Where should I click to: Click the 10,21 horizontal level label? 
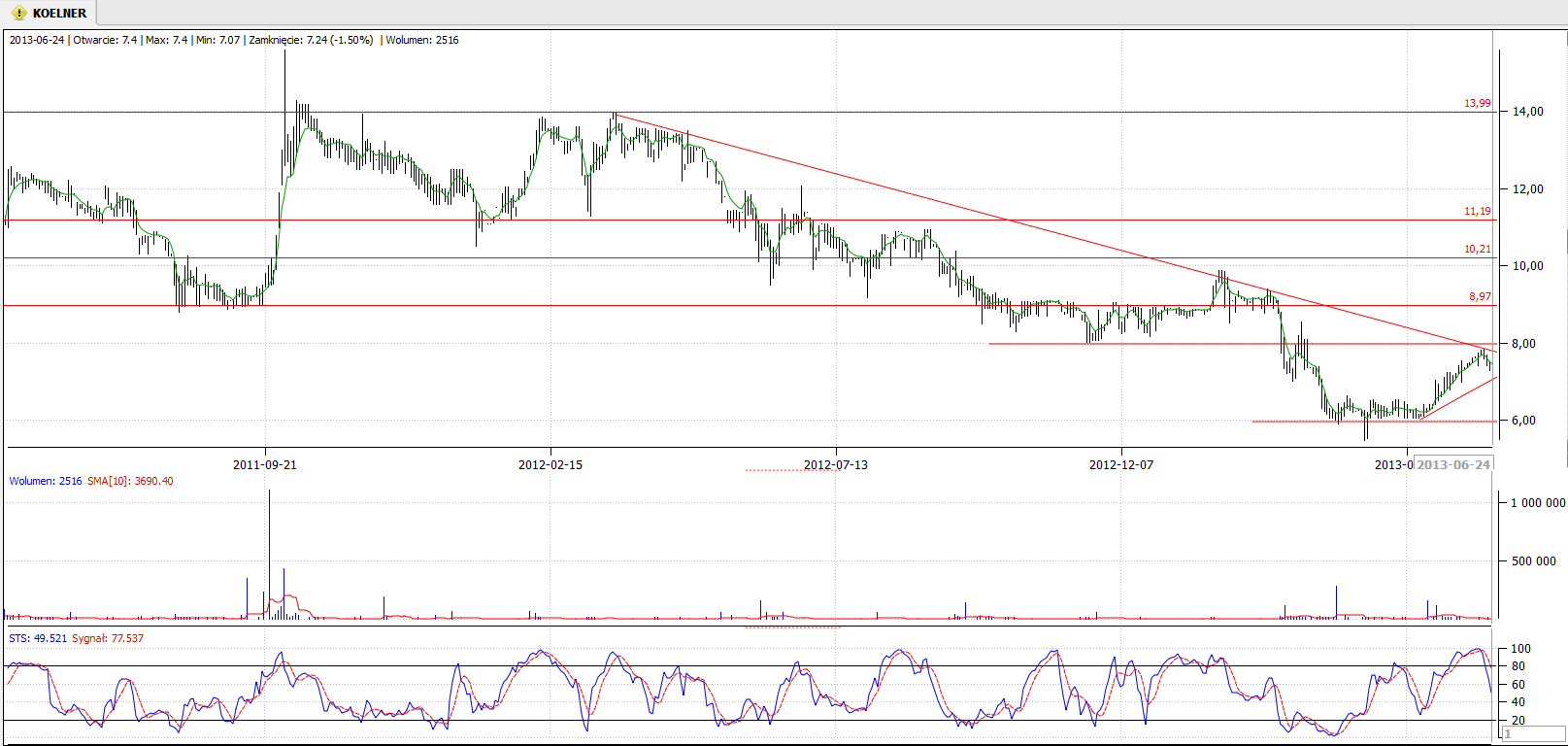(1477, 249)
